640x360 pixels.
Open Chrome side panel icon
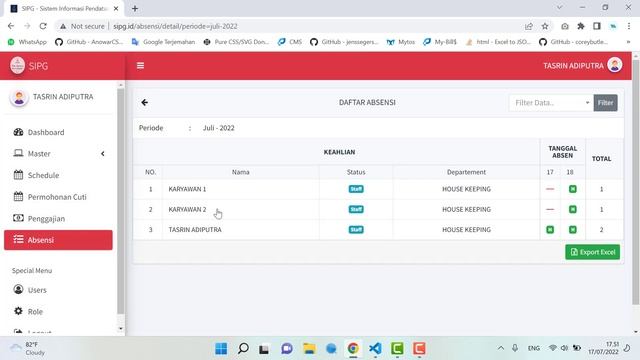pyautogui.click(x=597, y=26)
